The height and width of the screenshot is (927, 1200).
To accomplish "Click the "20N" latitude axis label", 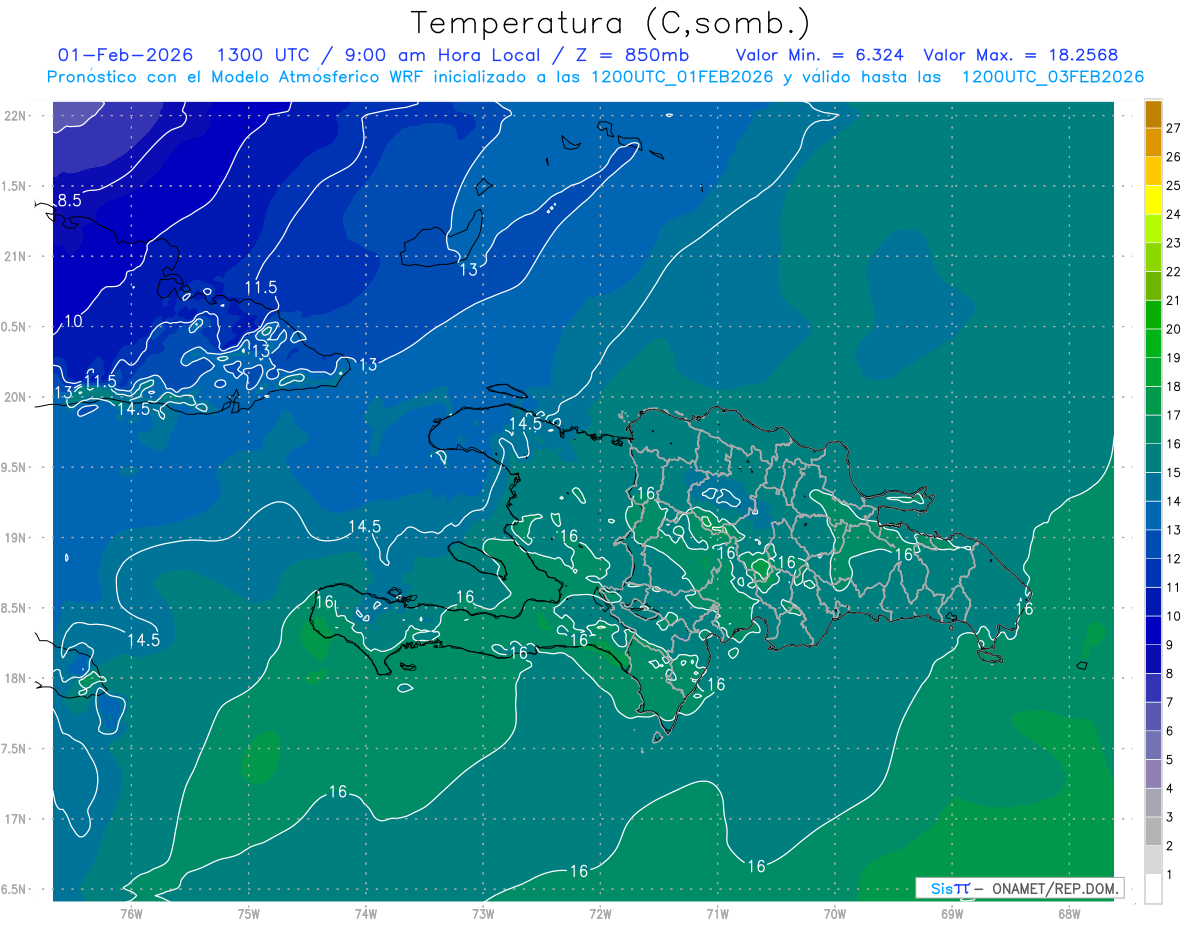I will 15,397.
